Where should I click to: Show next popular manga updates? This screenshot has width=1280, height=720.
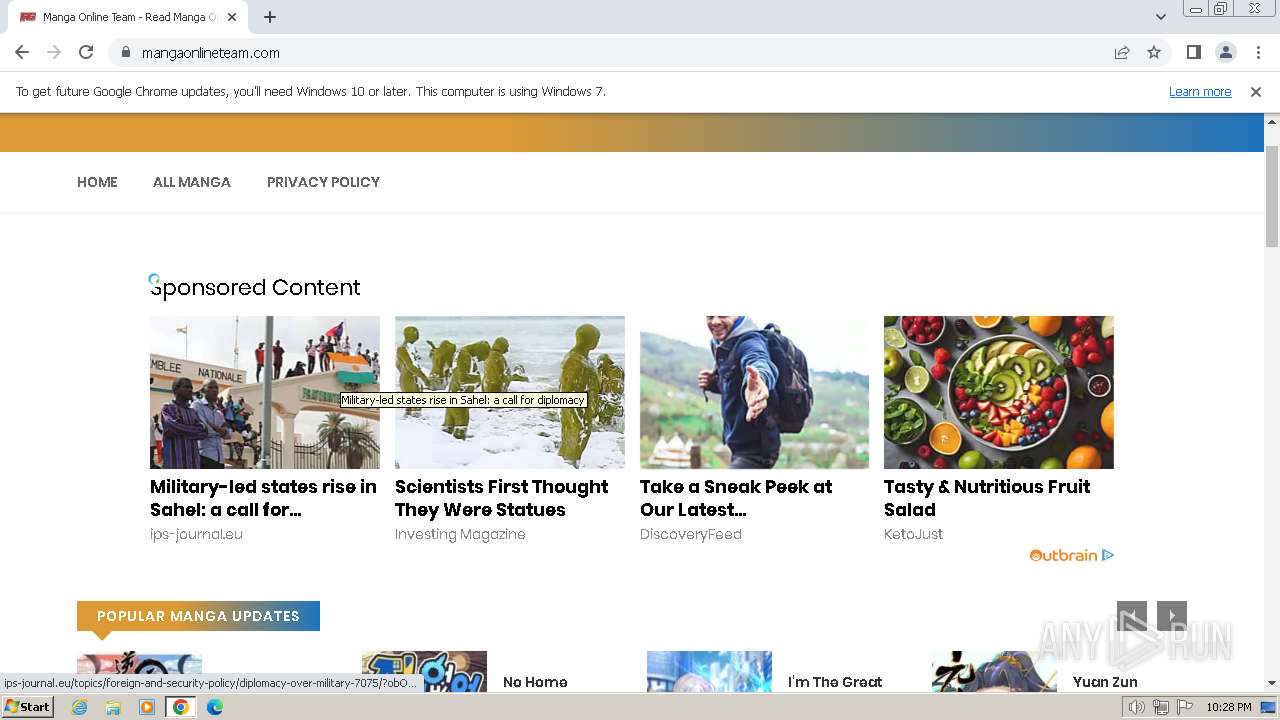tap(1172, 616)
